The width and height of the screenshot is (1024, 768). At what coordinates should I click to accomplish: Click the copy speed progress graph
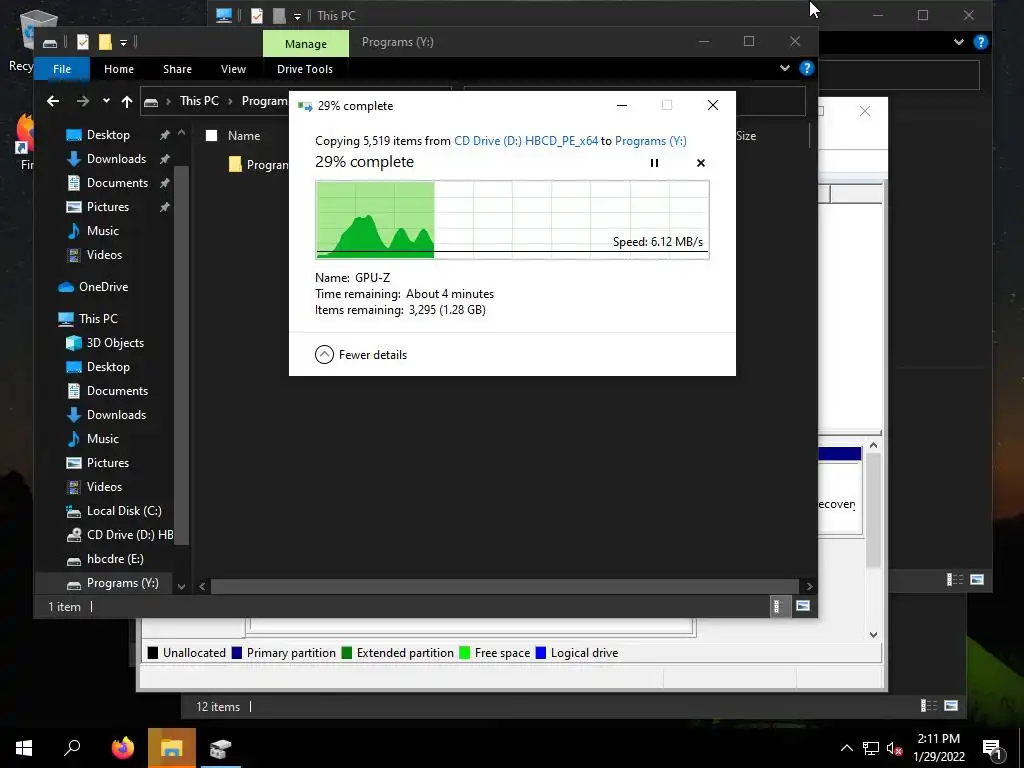[x=512, y=219]
